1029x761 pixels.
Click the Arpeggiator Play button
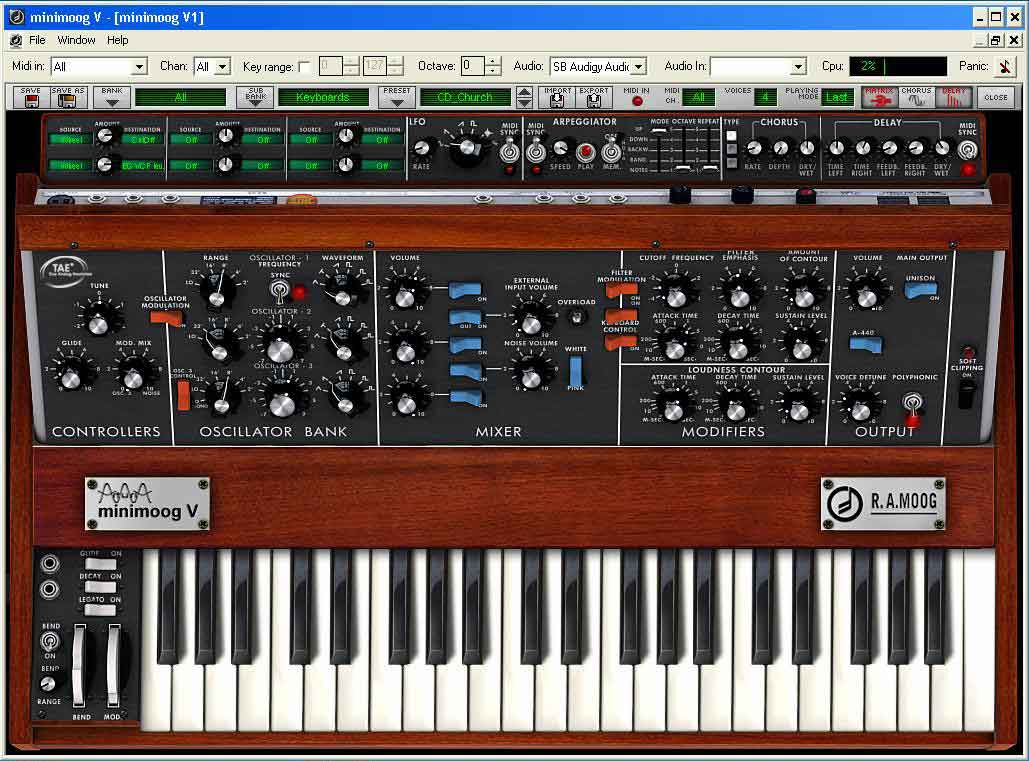pyautogui.click(x=586, y=152)
